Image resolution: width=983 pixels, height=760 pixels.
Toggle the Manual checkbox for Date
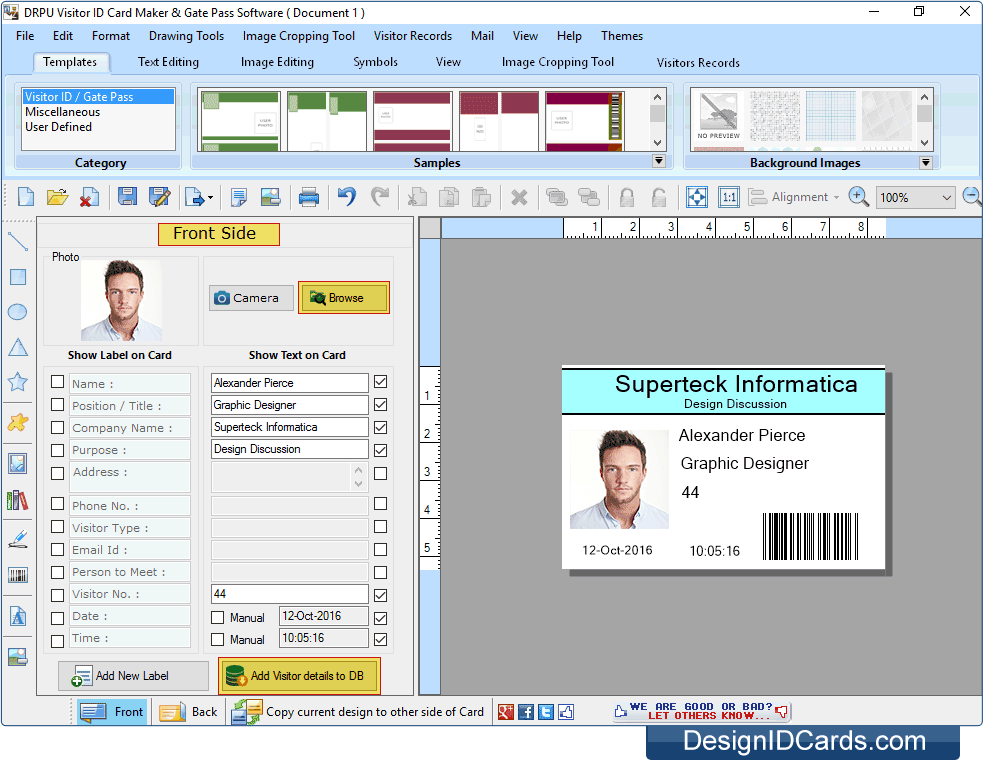coord(218,618)
